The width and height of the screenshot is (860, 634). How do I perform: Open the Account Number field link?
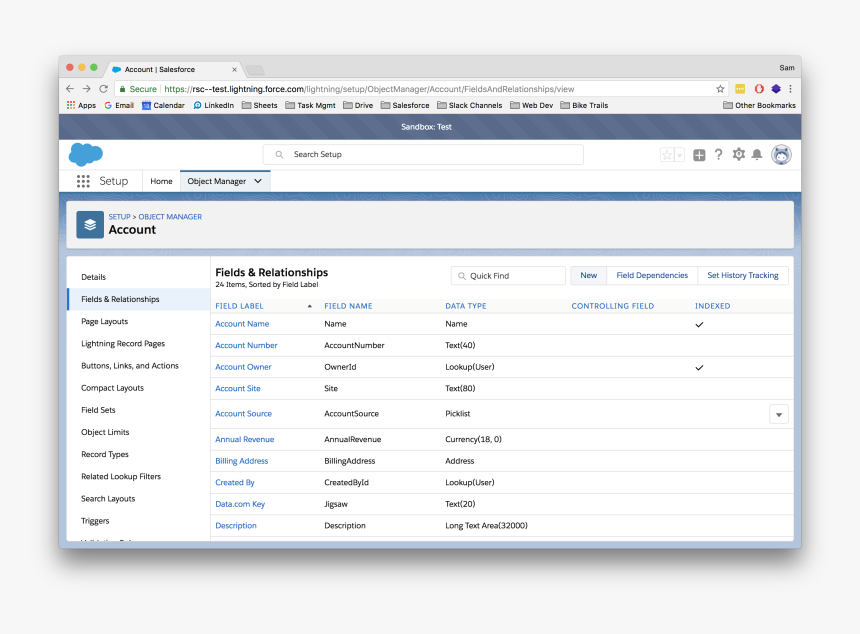click(246, 346)
